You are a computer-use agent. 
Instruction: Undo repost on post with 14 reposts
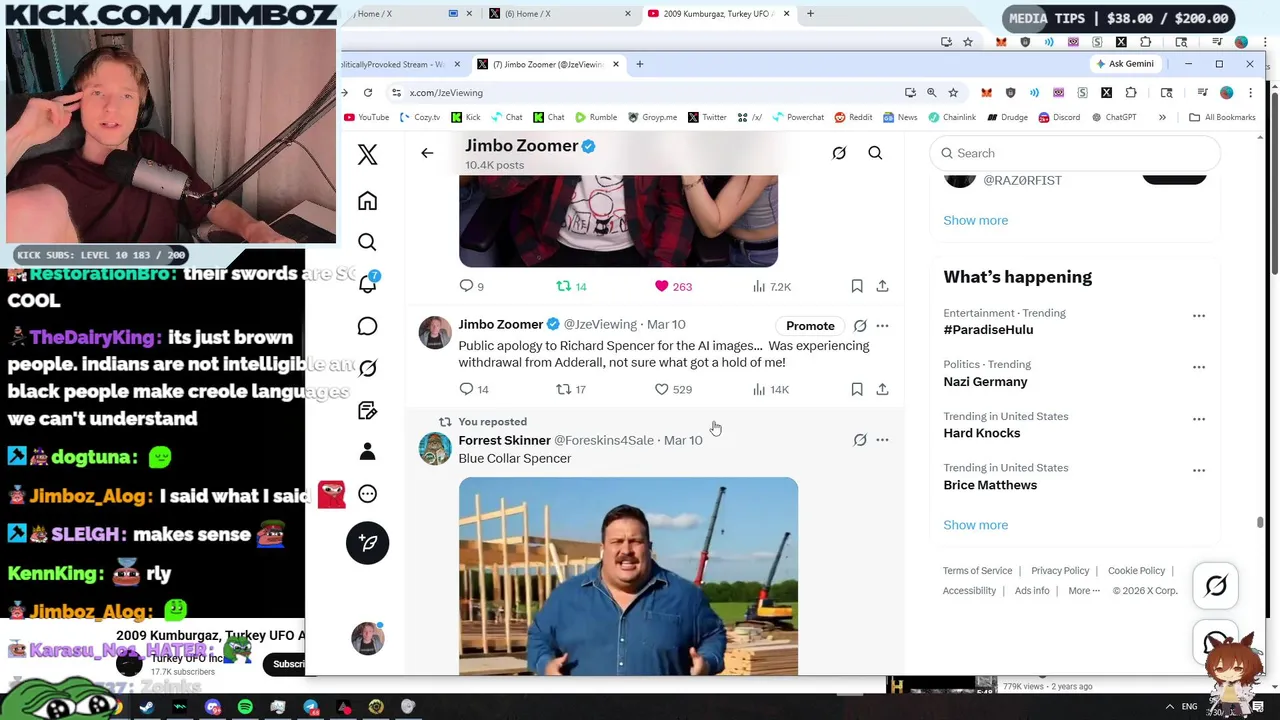click(571, 286)
